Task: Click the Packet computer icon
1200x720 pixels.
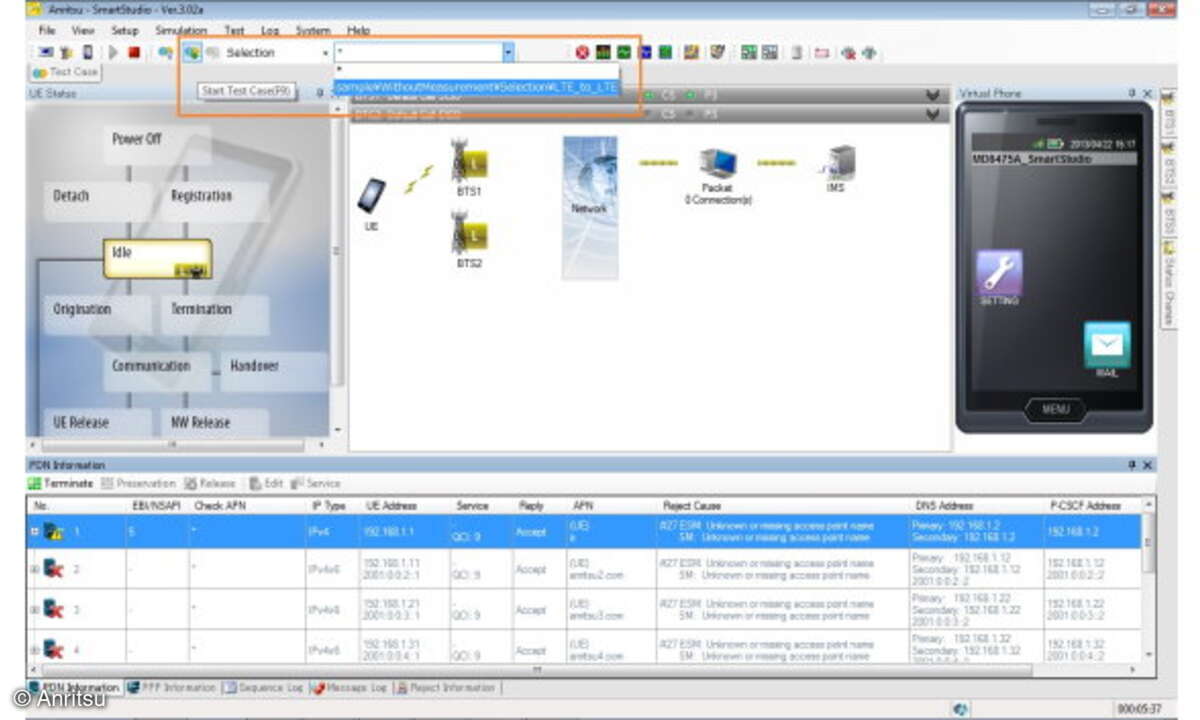Action: point(716,163)
